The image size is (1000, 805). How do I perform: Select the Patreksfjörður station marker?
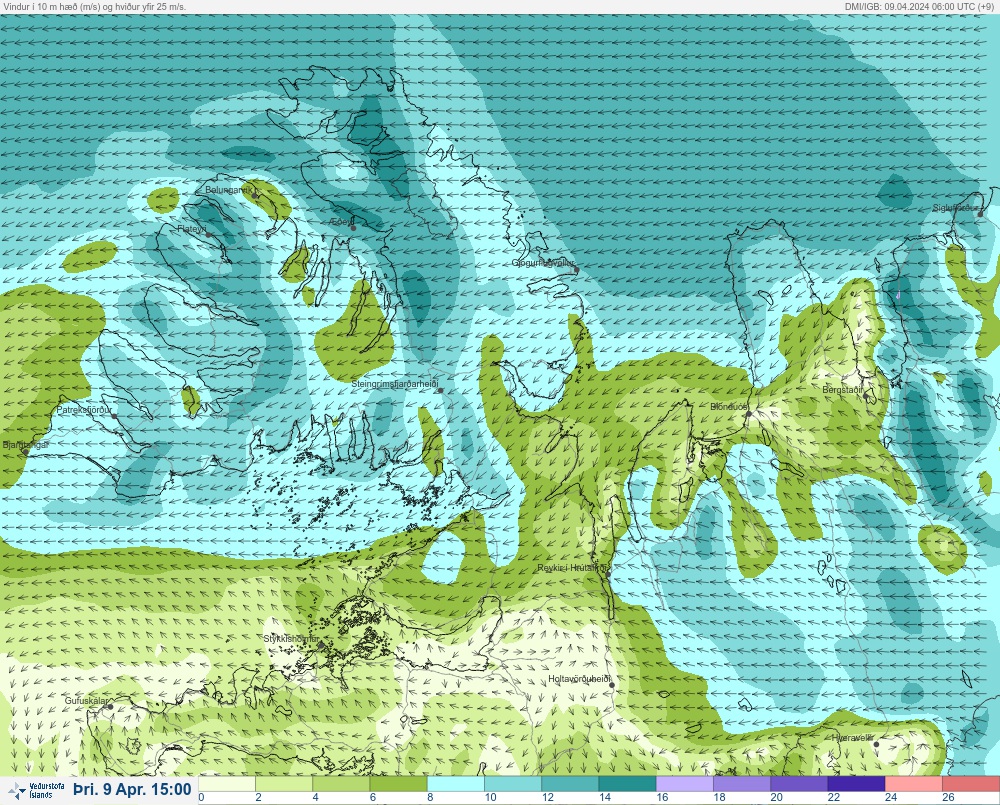point(114,416)
